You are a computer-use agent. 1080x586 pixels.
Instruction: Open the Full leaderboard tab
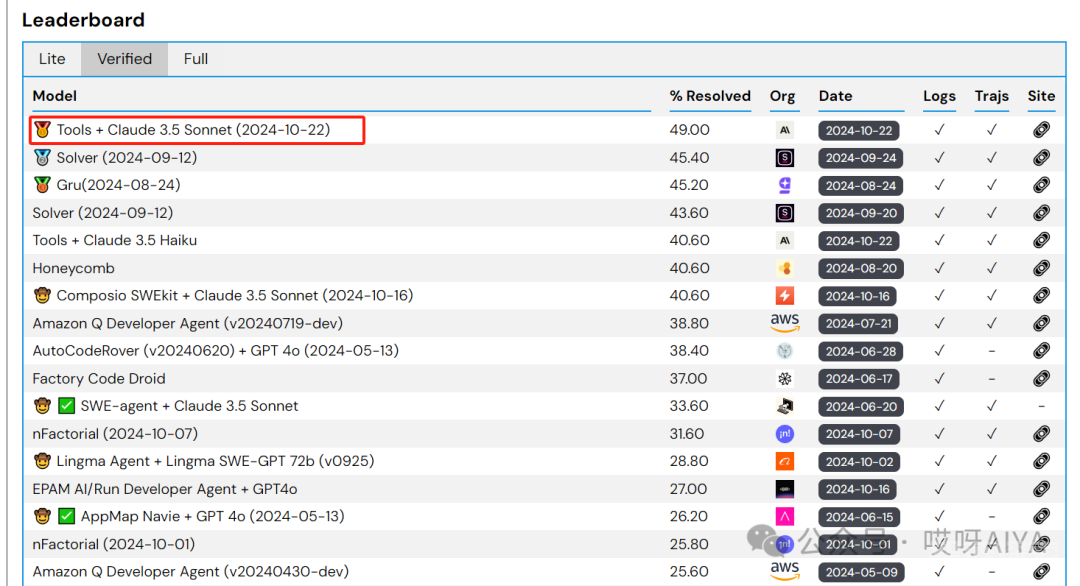click(x=196, y=59)
